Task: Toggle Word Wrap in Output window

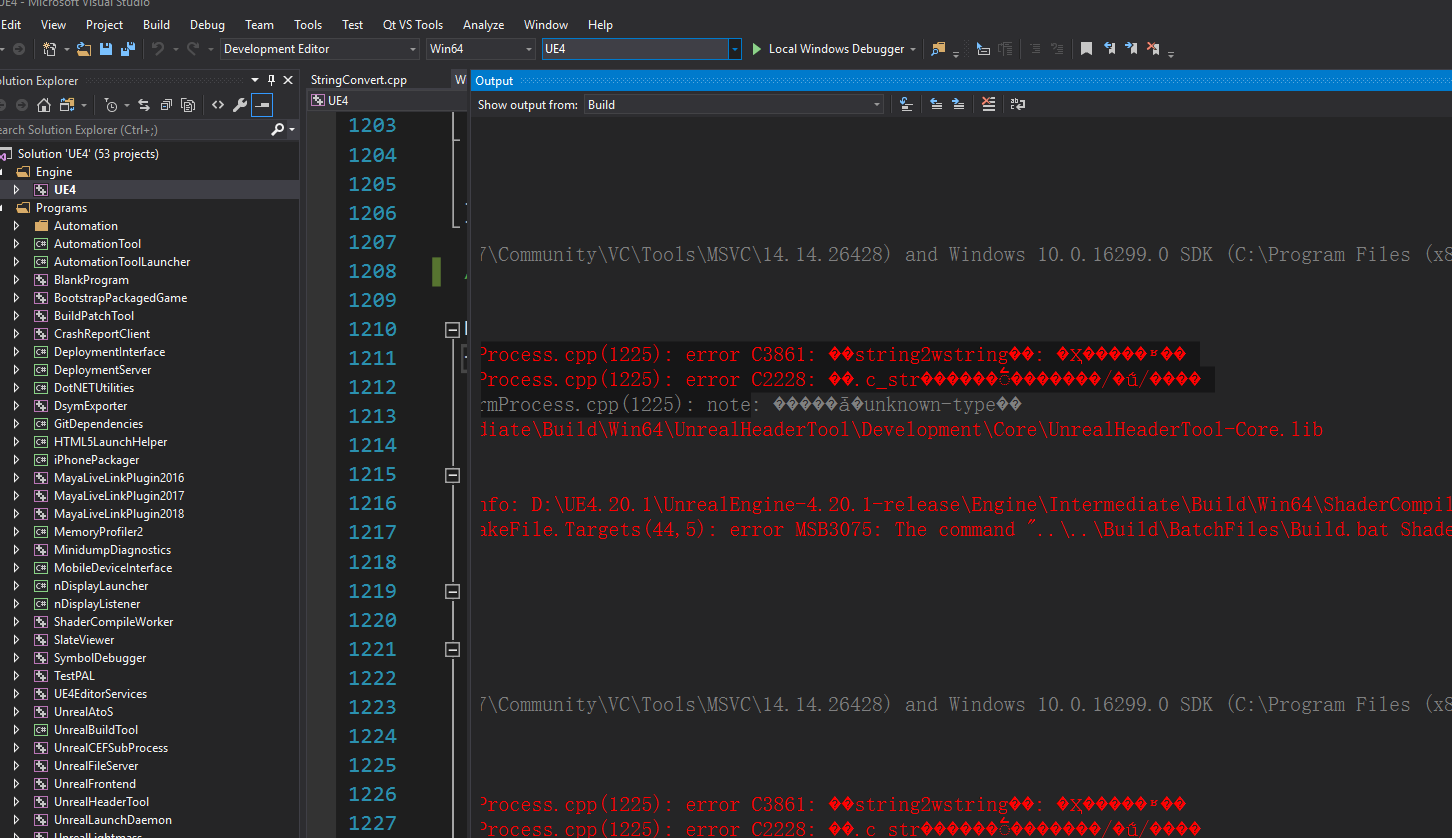Action: [1018, 104]
